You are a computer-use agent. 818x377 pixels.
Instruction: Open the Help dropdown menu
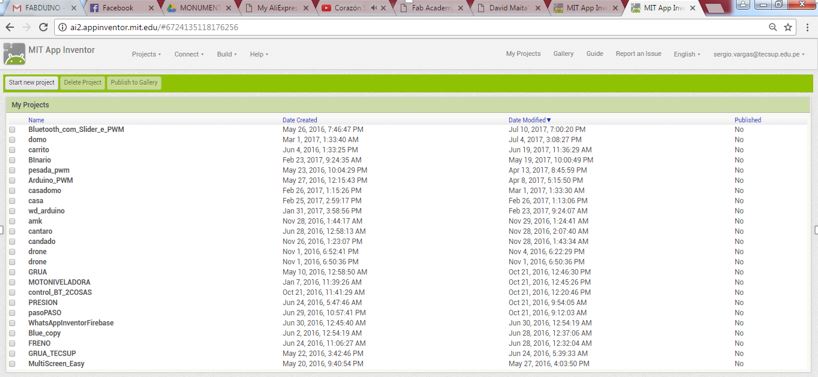pos(259,54)
